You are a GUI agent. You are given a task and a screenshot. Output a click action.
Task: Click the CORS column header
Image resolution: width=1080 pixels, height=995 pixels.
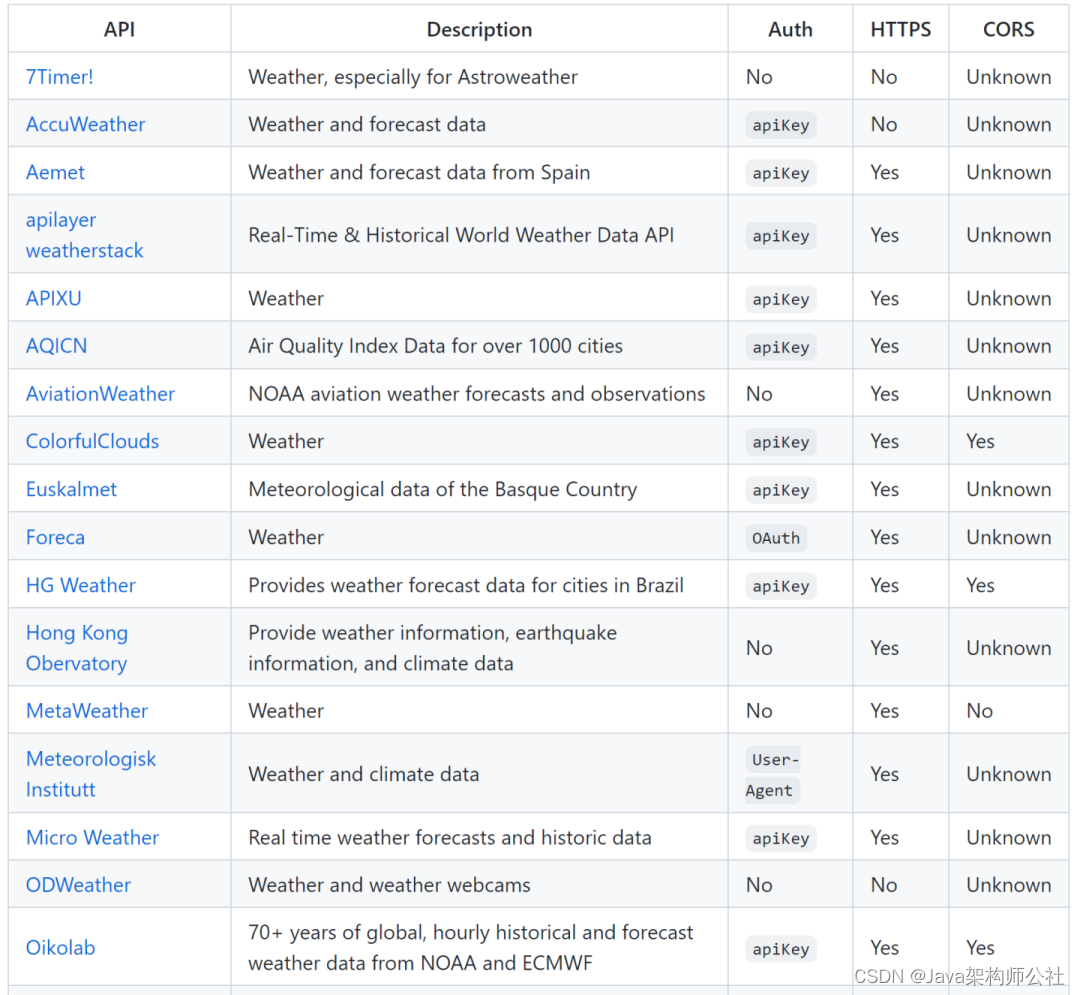pos(1008,30)
